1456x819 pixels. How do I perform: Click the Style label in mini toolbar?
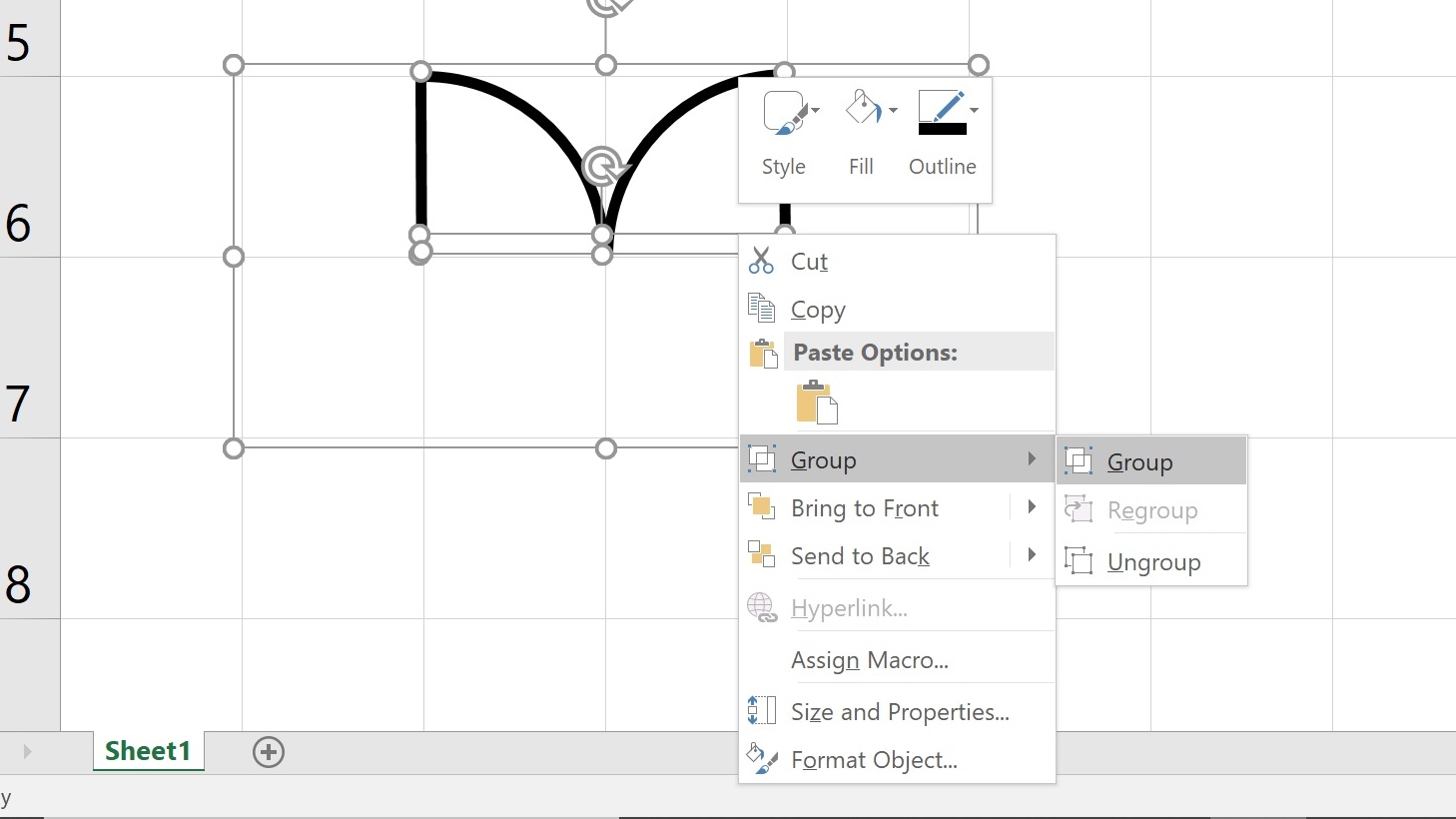pos(784,167)
